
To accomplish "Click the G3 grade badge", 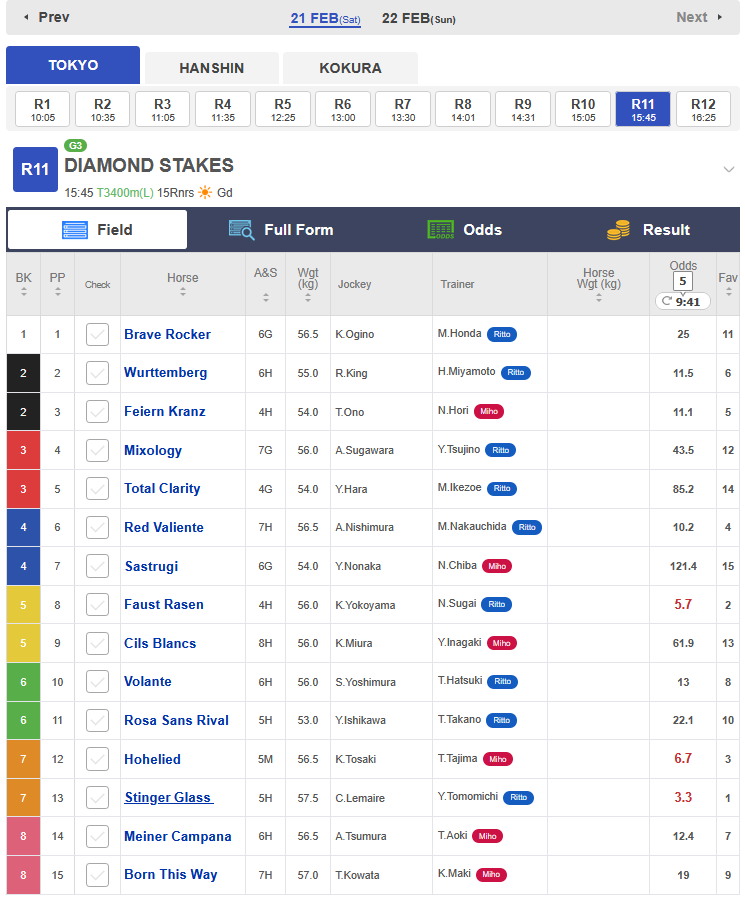I will [x=75, y=146].
